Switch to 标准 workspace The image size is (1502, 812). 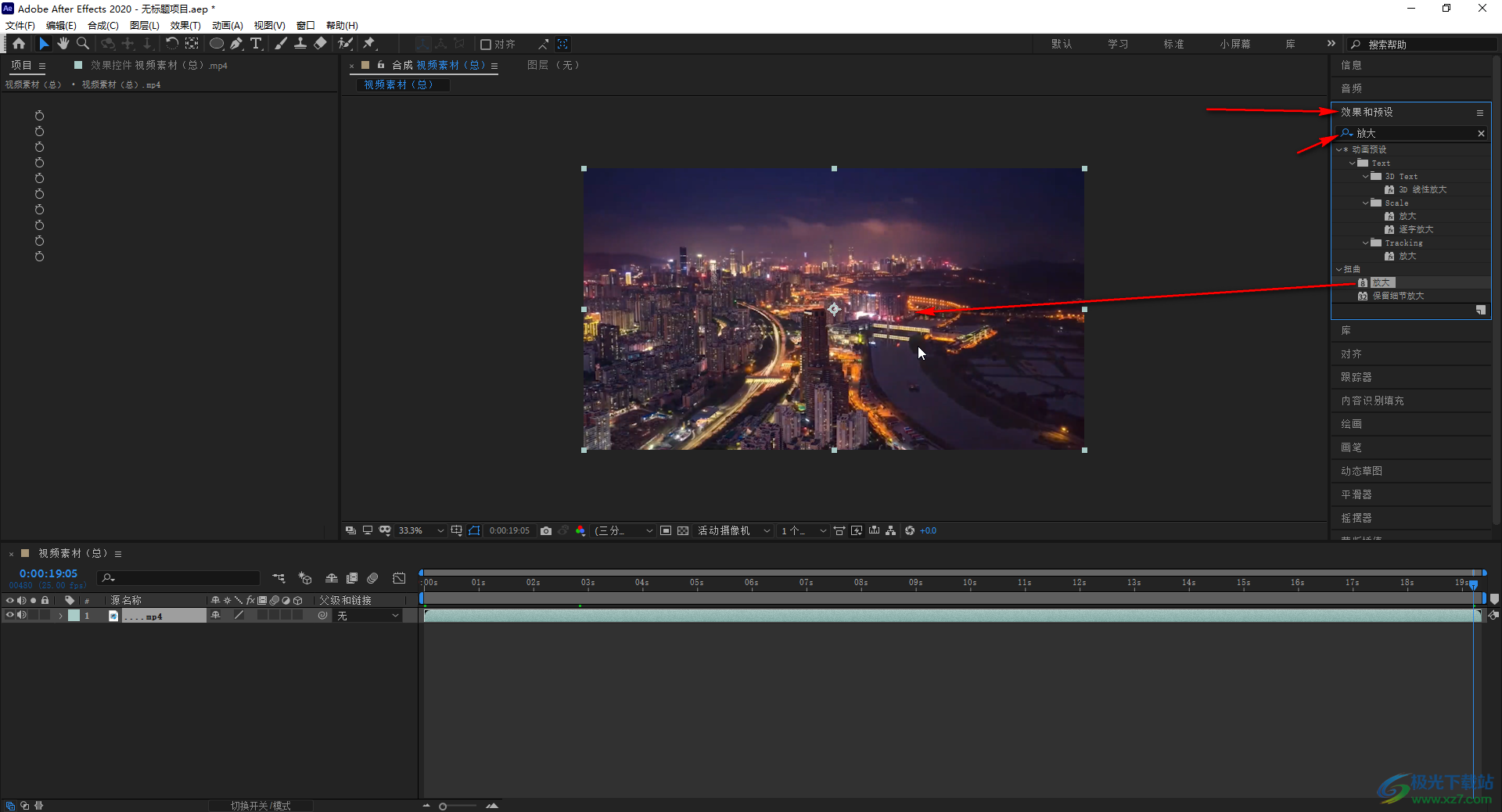[x=1173, y=45]
